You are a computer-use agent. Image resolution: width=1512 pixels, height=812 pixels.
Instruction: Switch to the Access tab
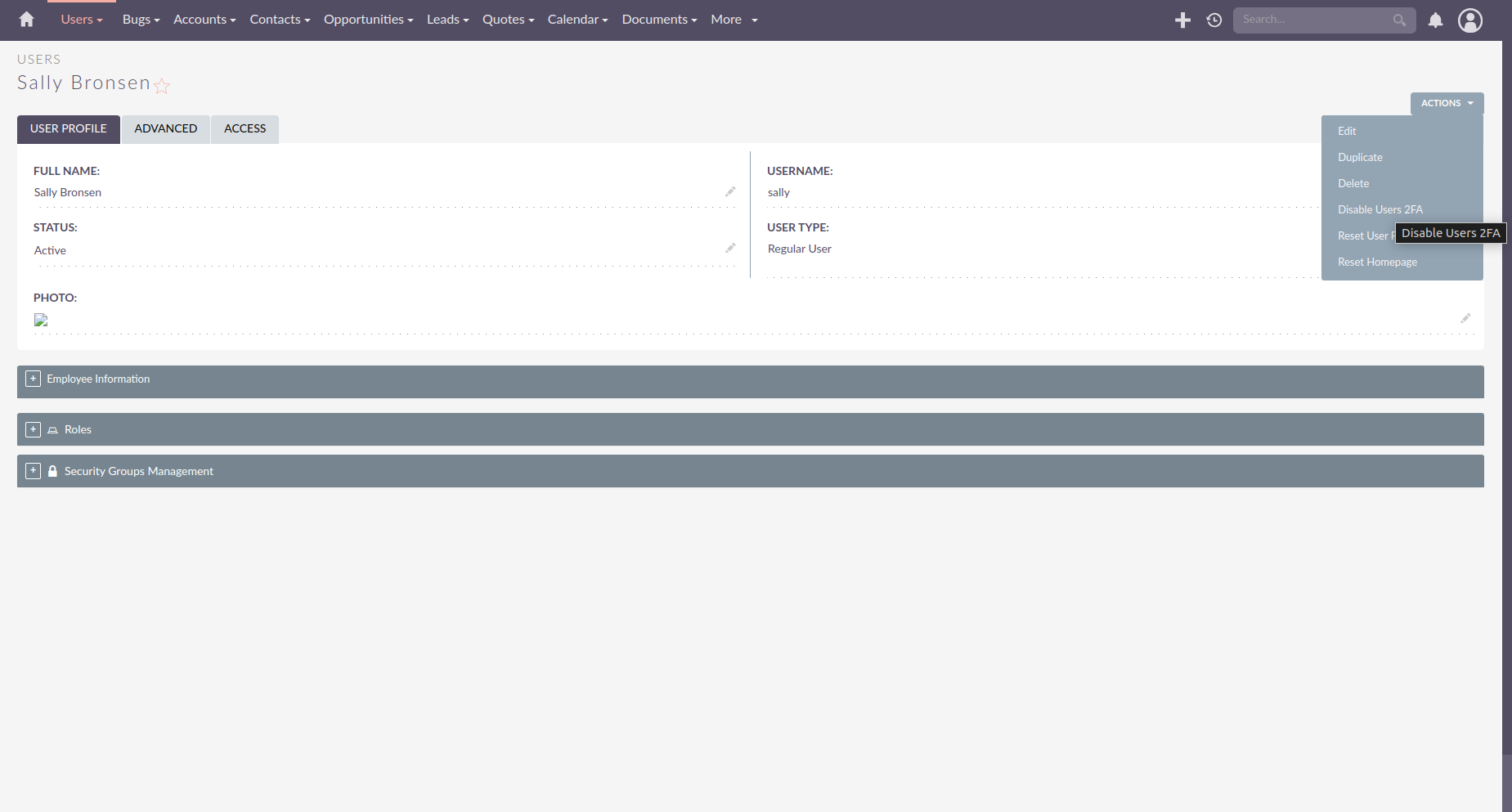[x=245, y=129]
